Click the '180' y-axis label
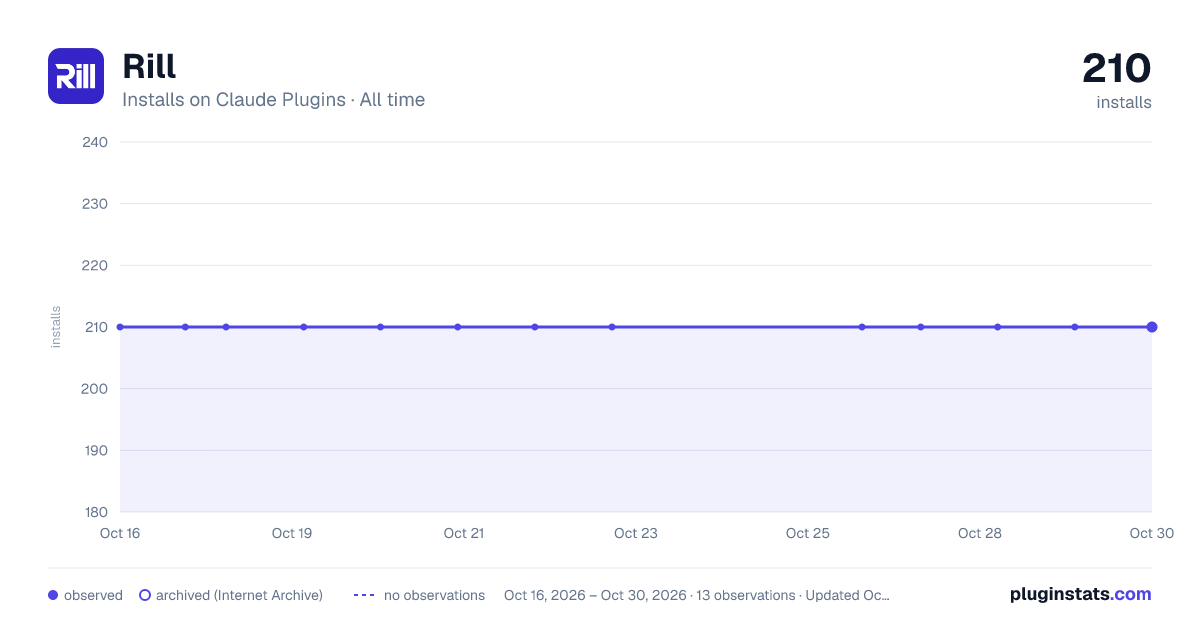The width and height of the screenshot is (1200, 630). [95, 512]
